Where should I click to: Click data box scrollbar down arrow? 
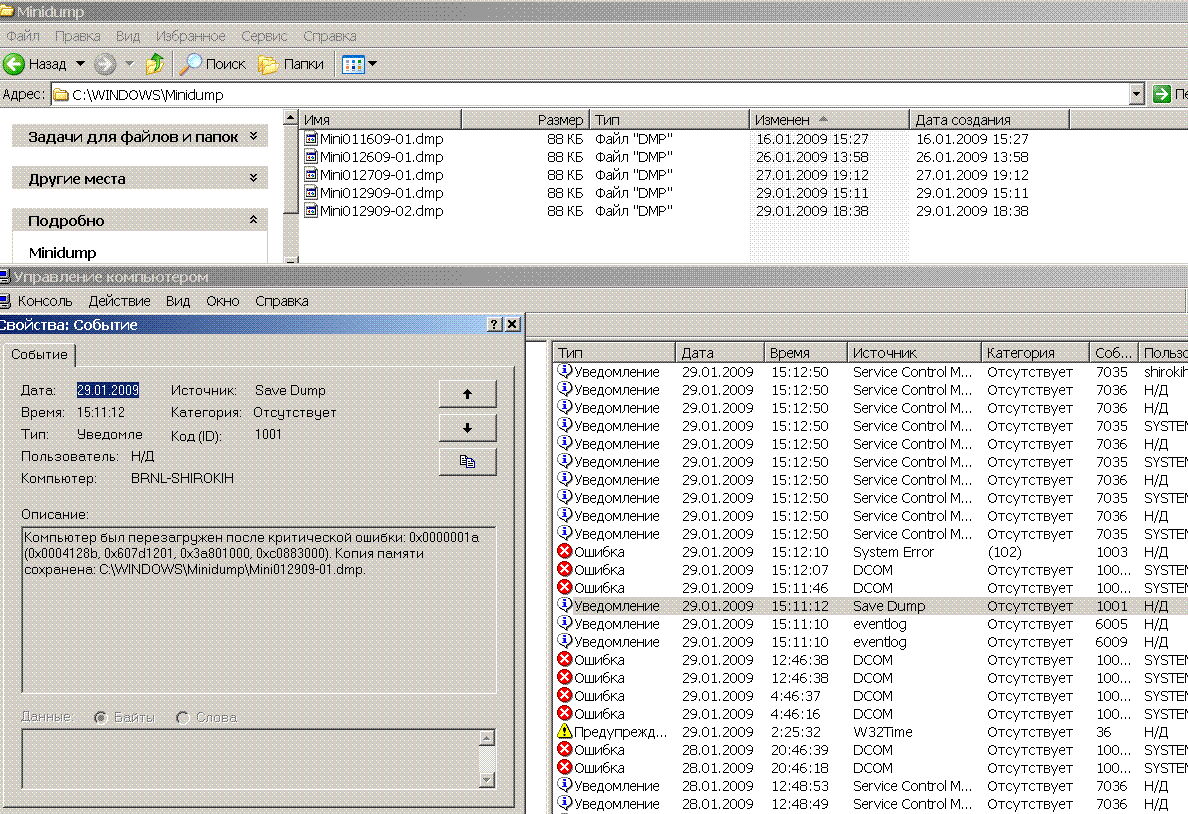[x=487, y=779]
